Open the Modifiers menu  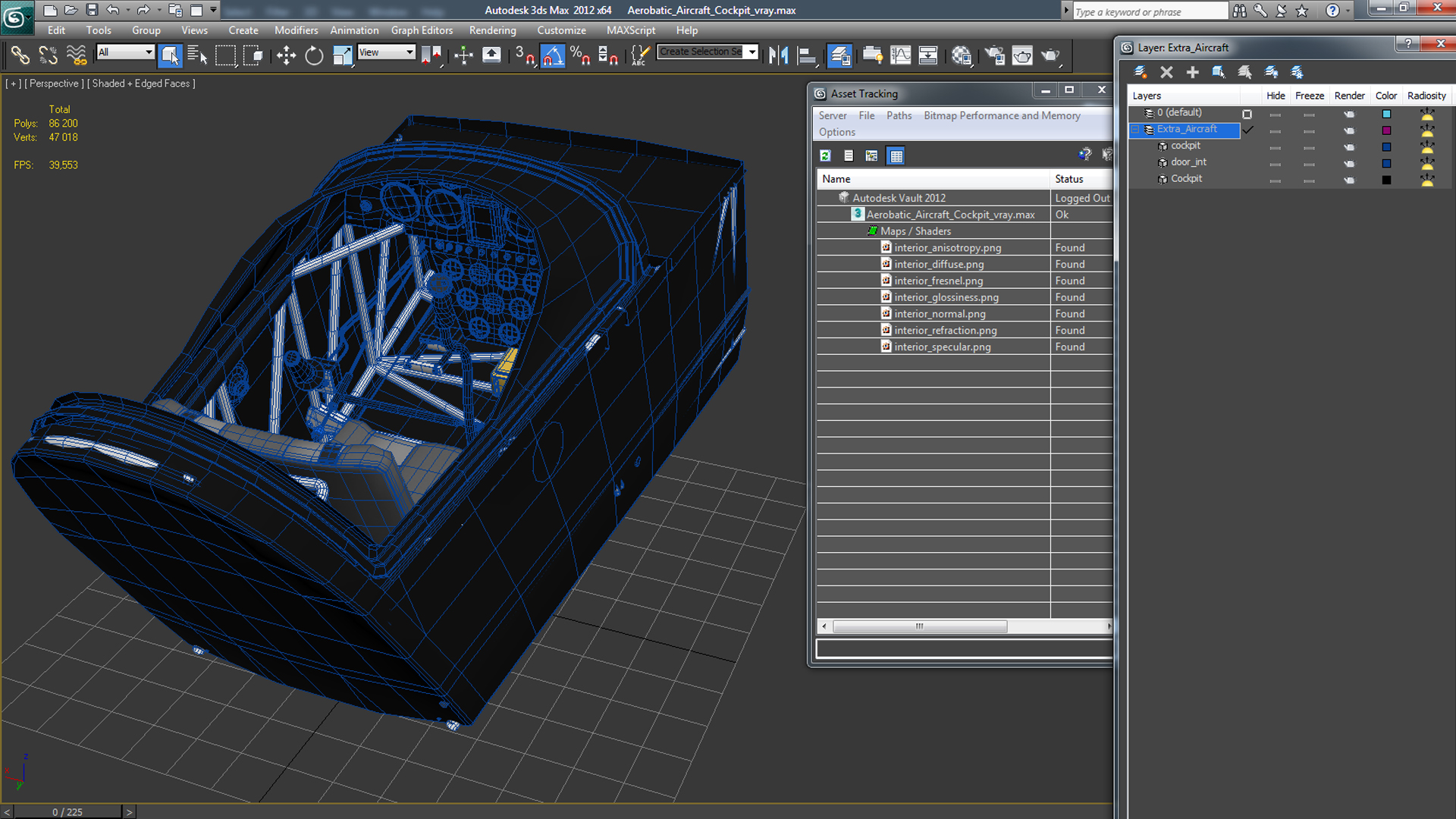(x=296, y=30)
